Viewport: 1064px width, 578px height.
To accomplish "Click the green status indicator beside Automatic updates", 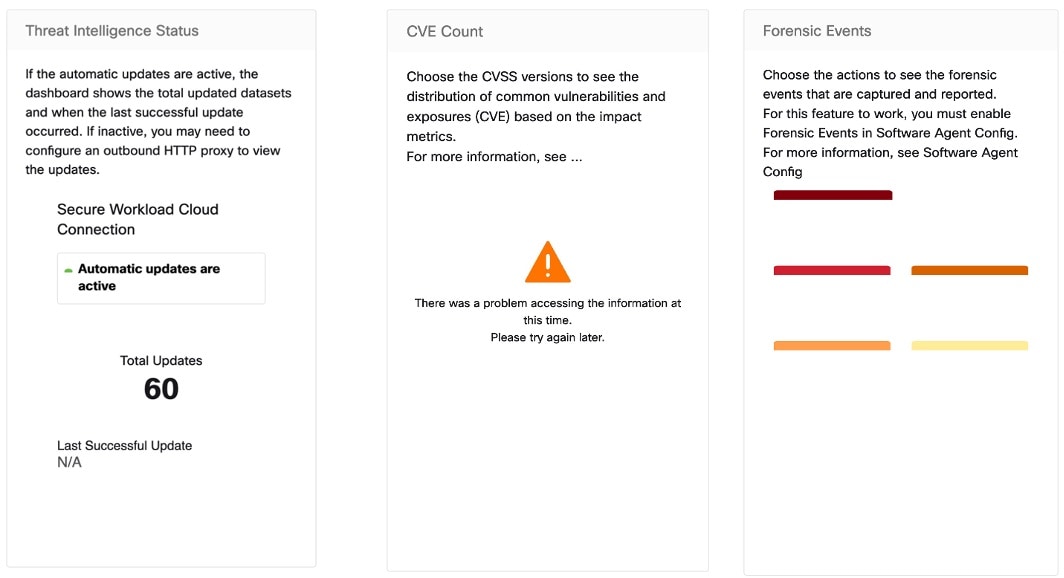I will (x=69, y=271).
